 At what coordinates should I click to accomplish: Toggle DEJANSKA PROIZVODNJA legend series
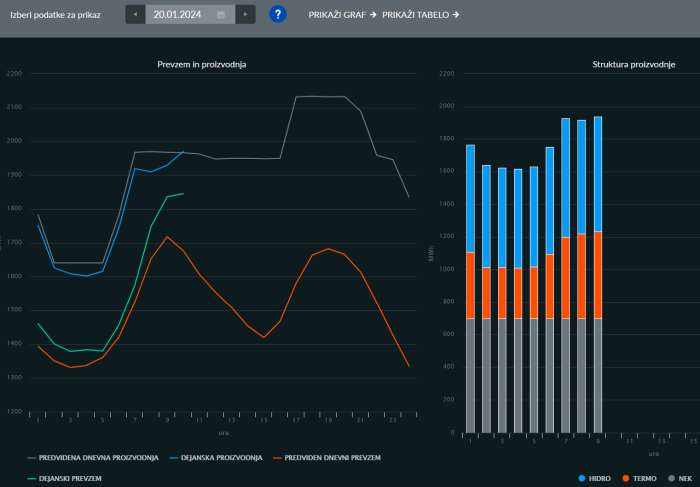pyautogui.click(x=216, y=458)
